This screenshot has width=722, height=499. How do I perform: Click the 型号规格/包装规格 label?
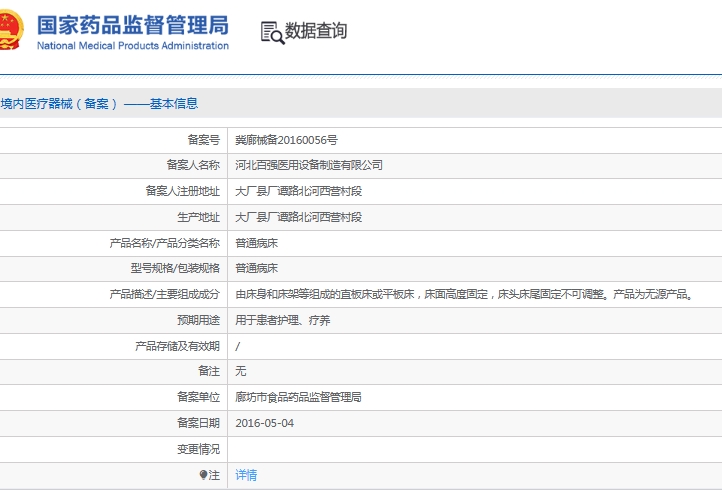point(175,268)
